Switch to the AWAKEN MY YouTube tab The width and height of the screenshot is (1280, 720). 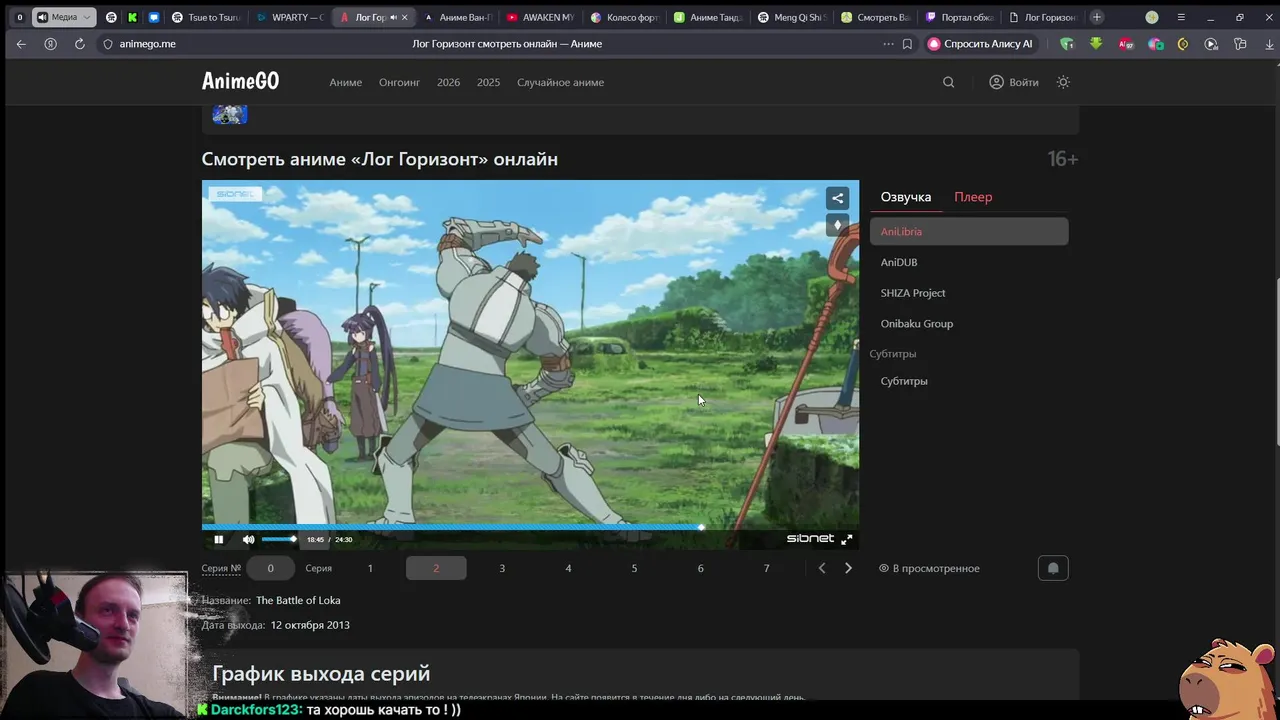click(x=540, y=17)
